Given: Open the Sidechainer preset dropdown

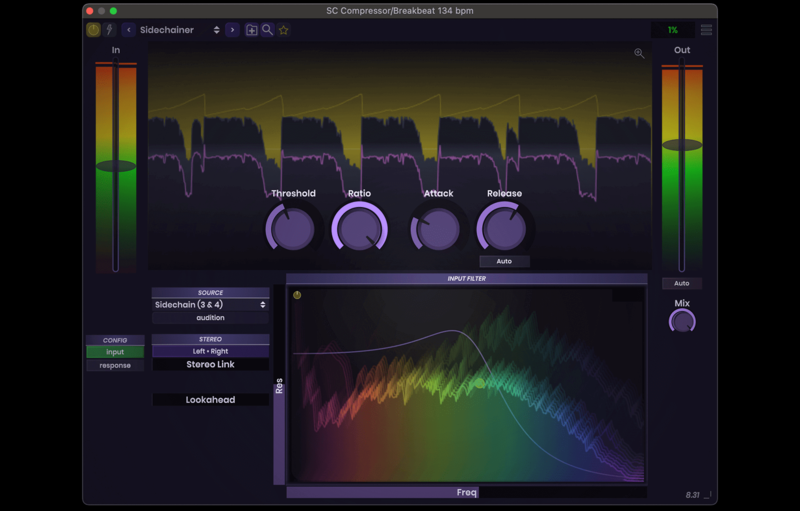Looking at the screenshot, I should (x=180, y=30).
